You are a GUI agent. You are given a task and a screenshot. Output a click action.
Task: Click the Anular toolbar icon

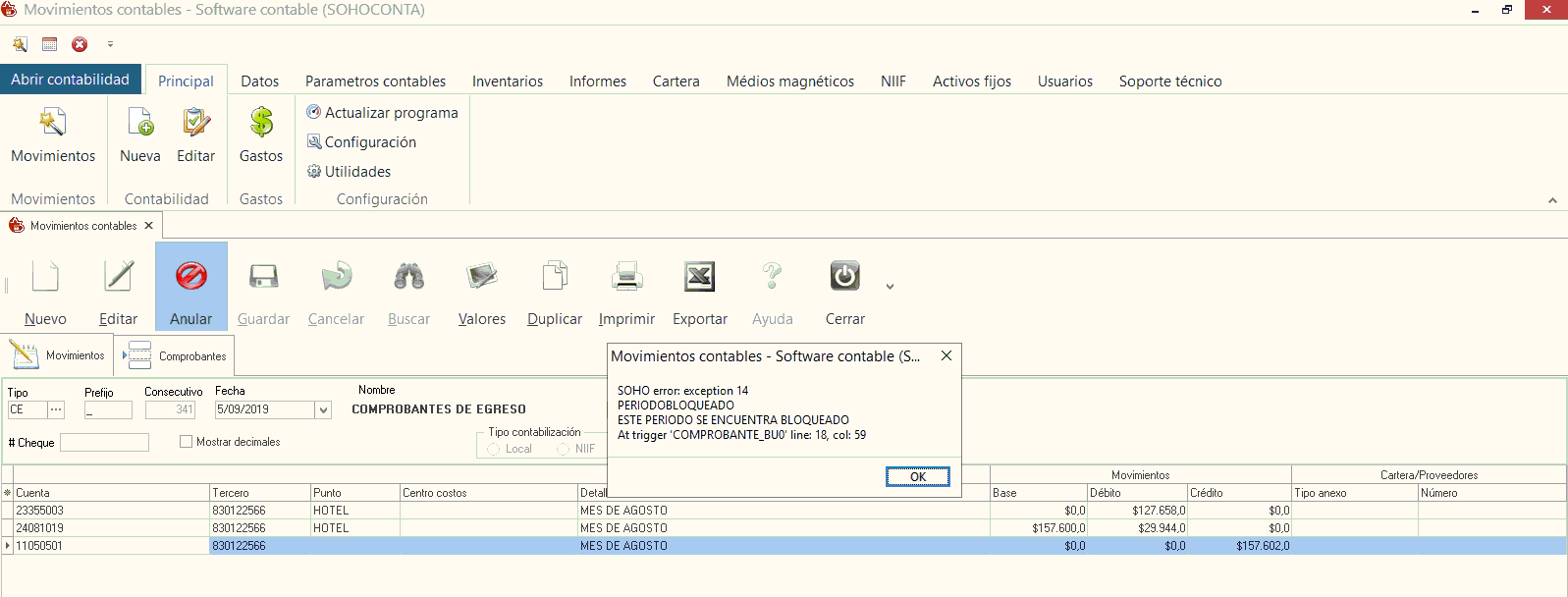pos(190,277)
